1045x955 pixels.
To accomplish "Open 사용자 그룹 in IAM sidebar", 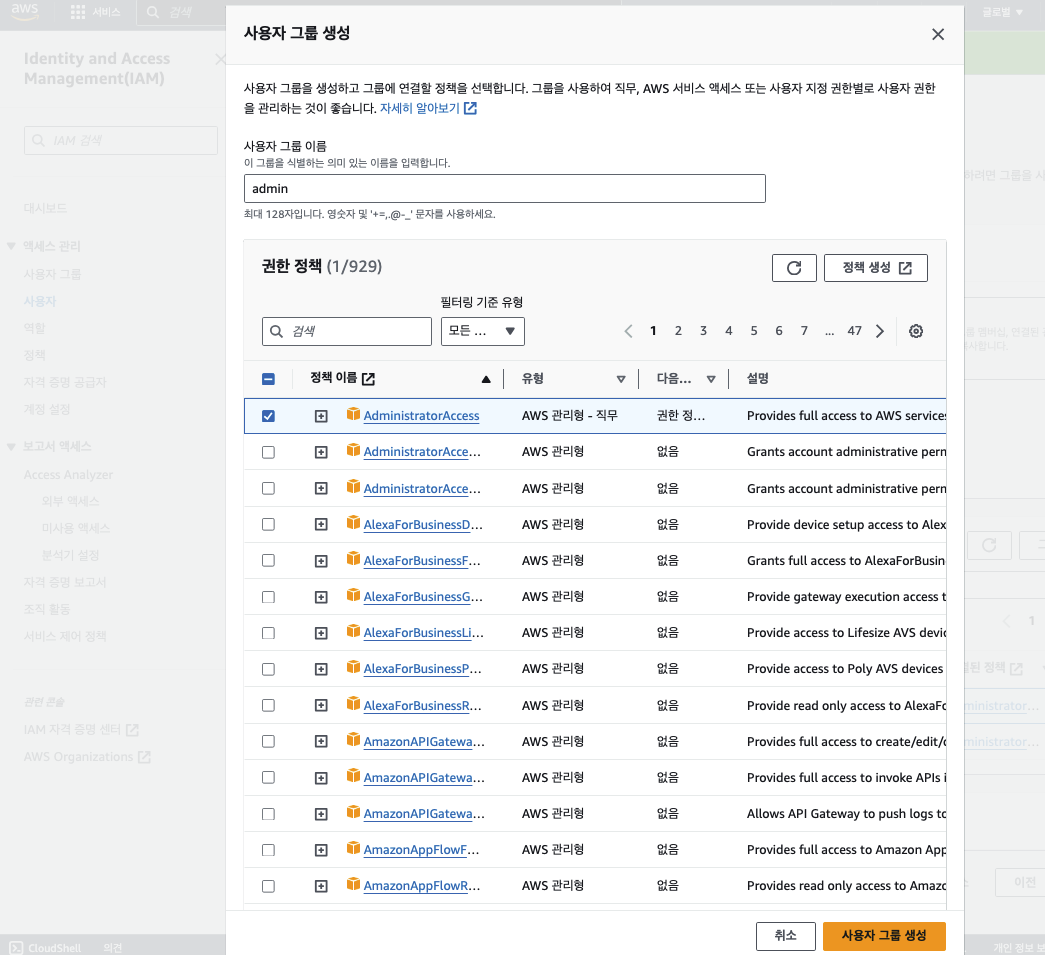I will 52,274.
